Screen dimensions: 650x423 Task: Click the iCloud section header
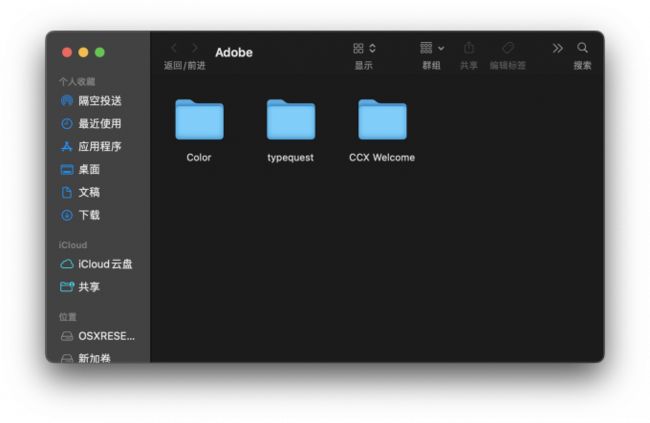click(x=73, y=245)
